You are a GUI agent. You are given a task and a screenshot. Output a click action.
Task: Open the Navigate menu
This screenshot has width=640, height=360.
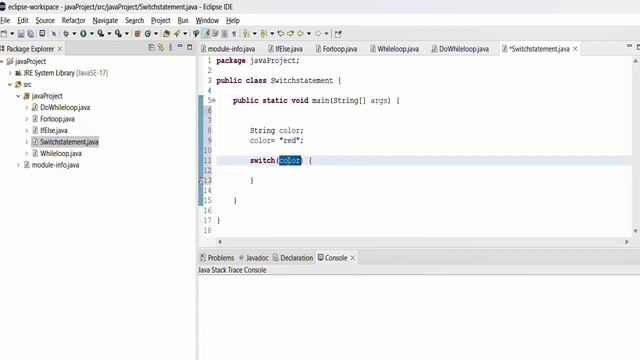[x=105, y=20]
